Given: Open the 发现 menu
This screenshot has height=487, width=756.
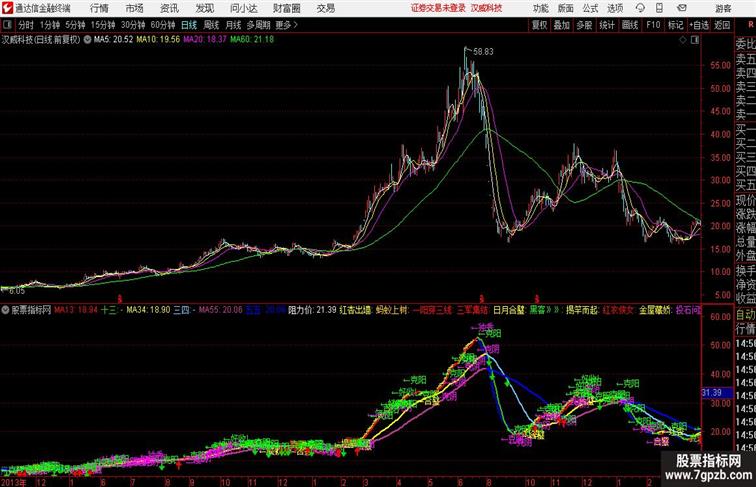Looking at the screenshot, I should click(204, 8).
